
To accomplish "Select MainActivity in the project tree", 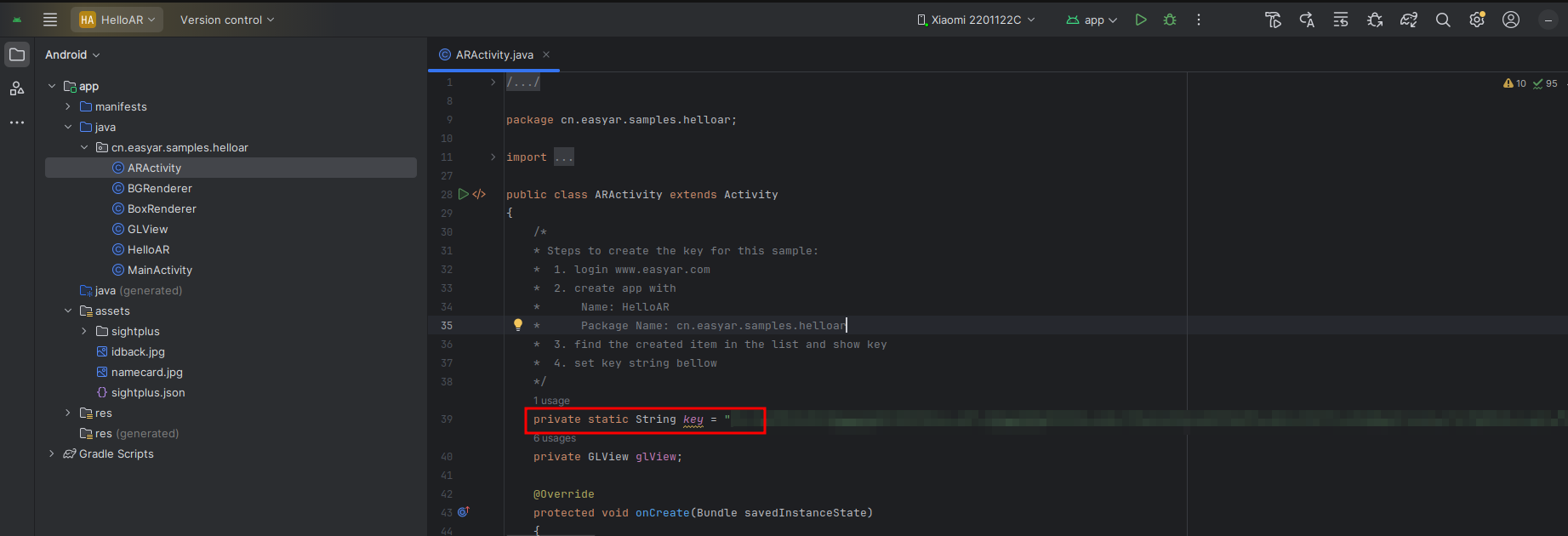I will (159, 270).
